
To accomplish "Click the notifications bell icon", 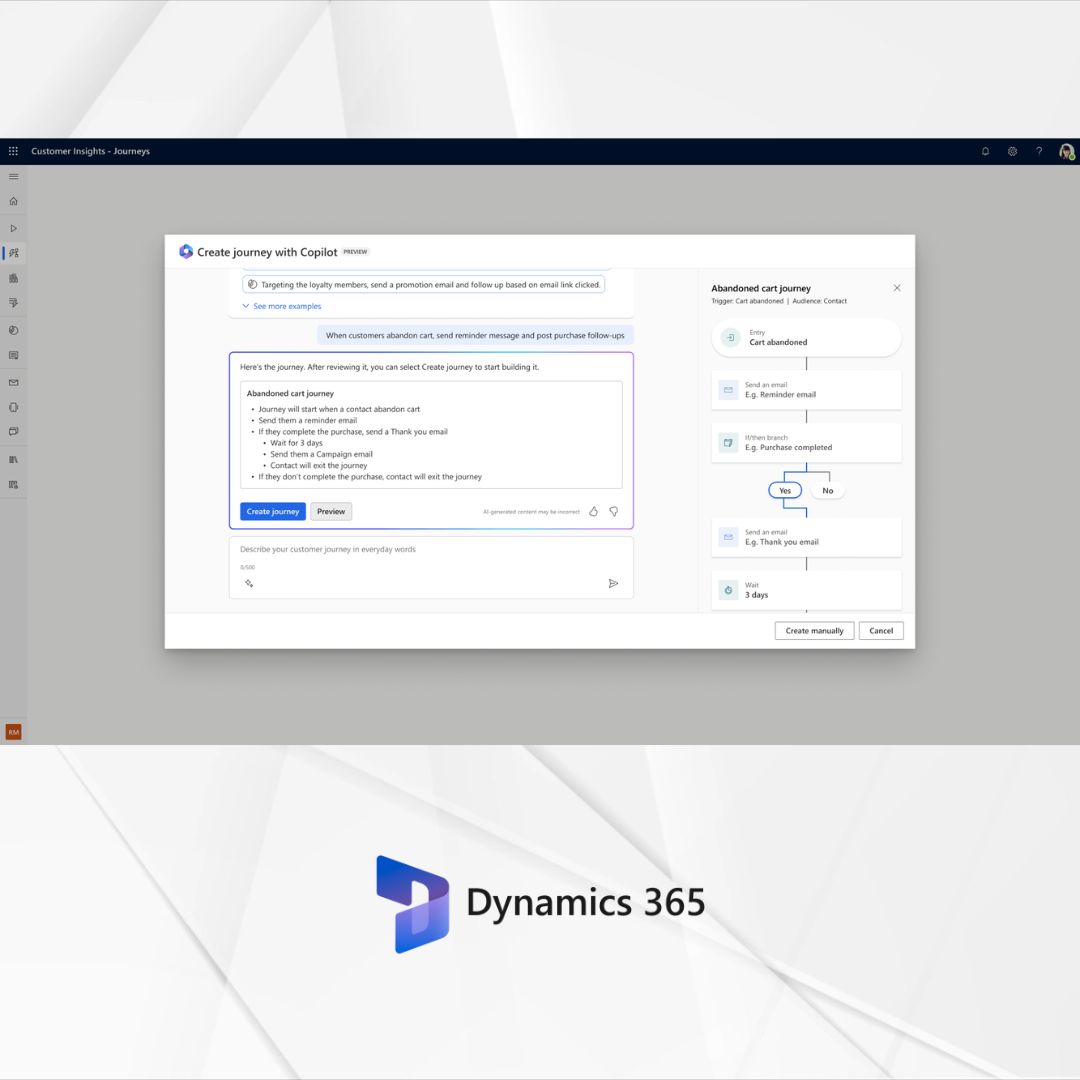I will (x=985, y=152).
